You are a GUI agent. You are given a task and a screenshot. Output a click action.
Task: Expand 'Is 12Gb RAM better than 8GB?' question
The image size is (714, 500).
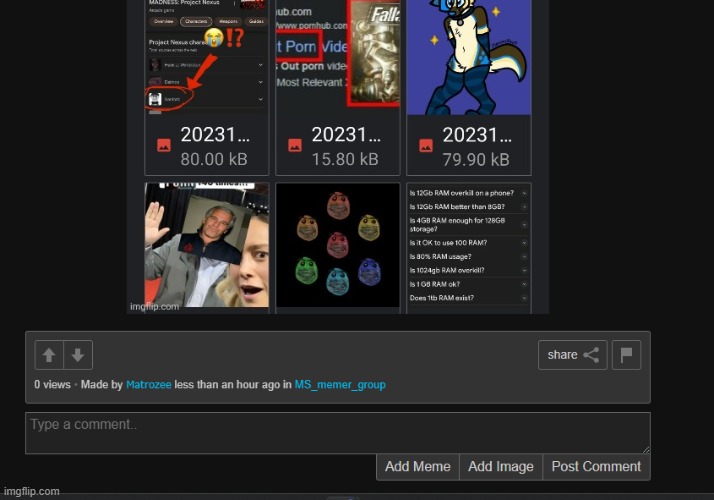tap(469, 207)
